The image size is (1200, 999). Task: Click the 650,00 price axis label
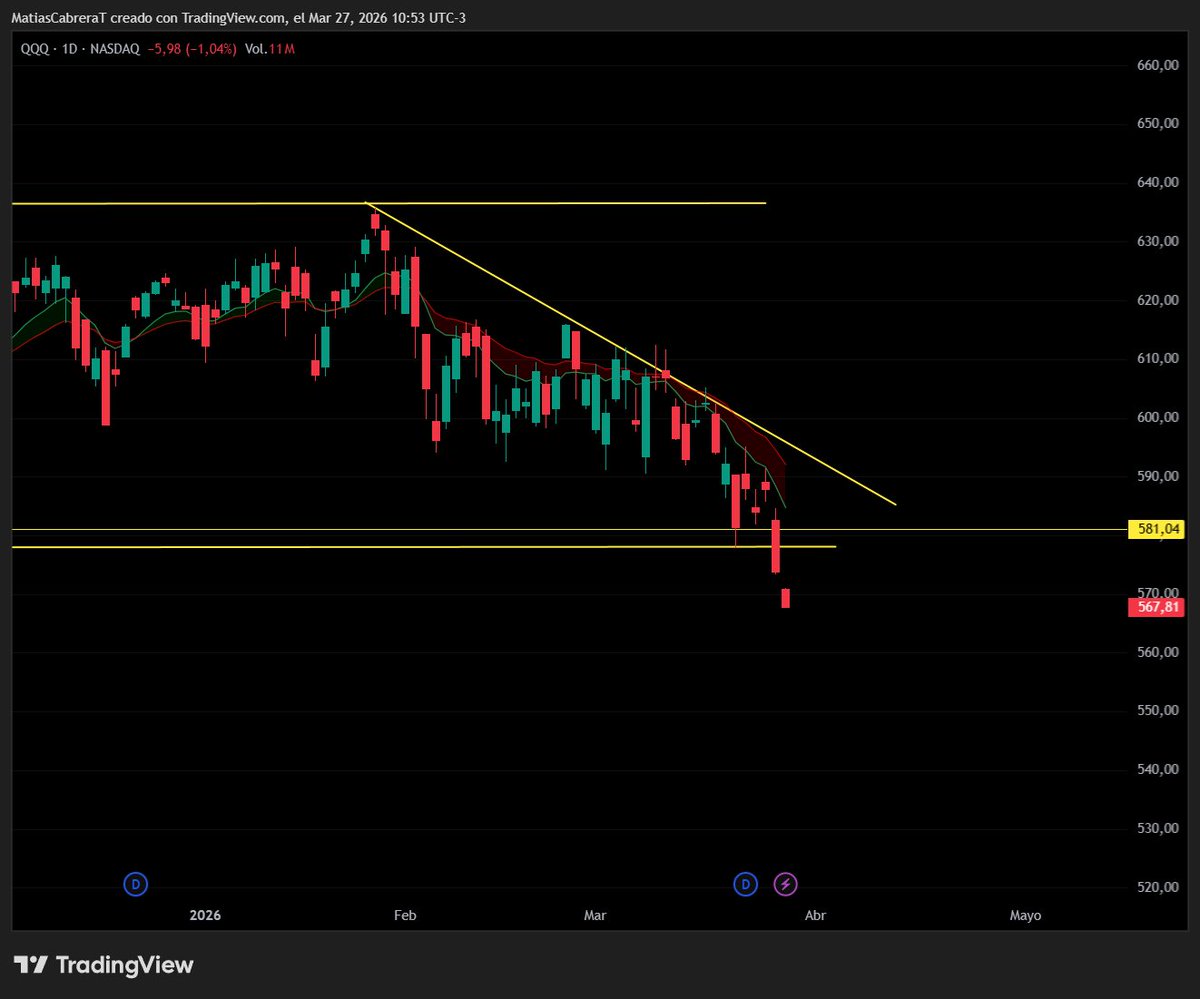click(1158, 123)
